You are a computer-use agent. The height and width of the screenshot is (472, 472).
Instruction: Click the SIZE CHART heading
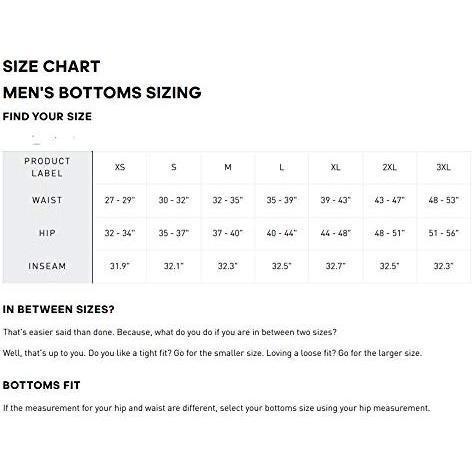(x=51, y=66)
